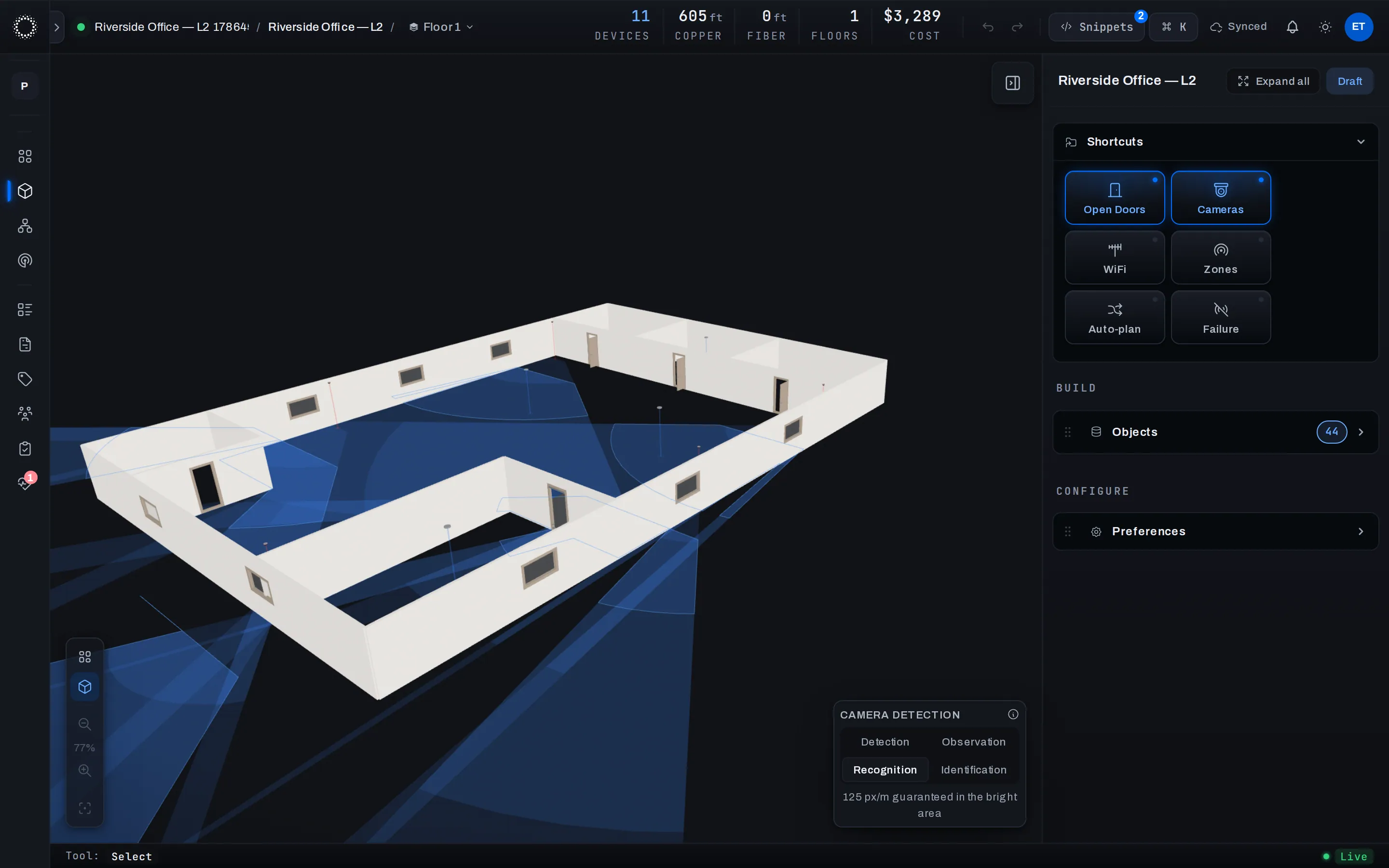1389x868 pixels.
Task: Select the Identification tab
Action: point(973,770)
